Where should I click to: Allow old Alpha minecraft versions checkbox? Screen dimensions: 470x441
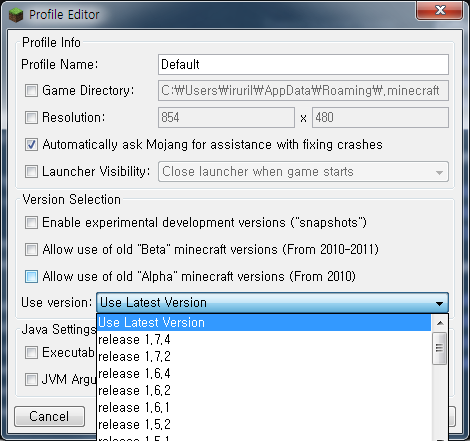coord(31,277)
